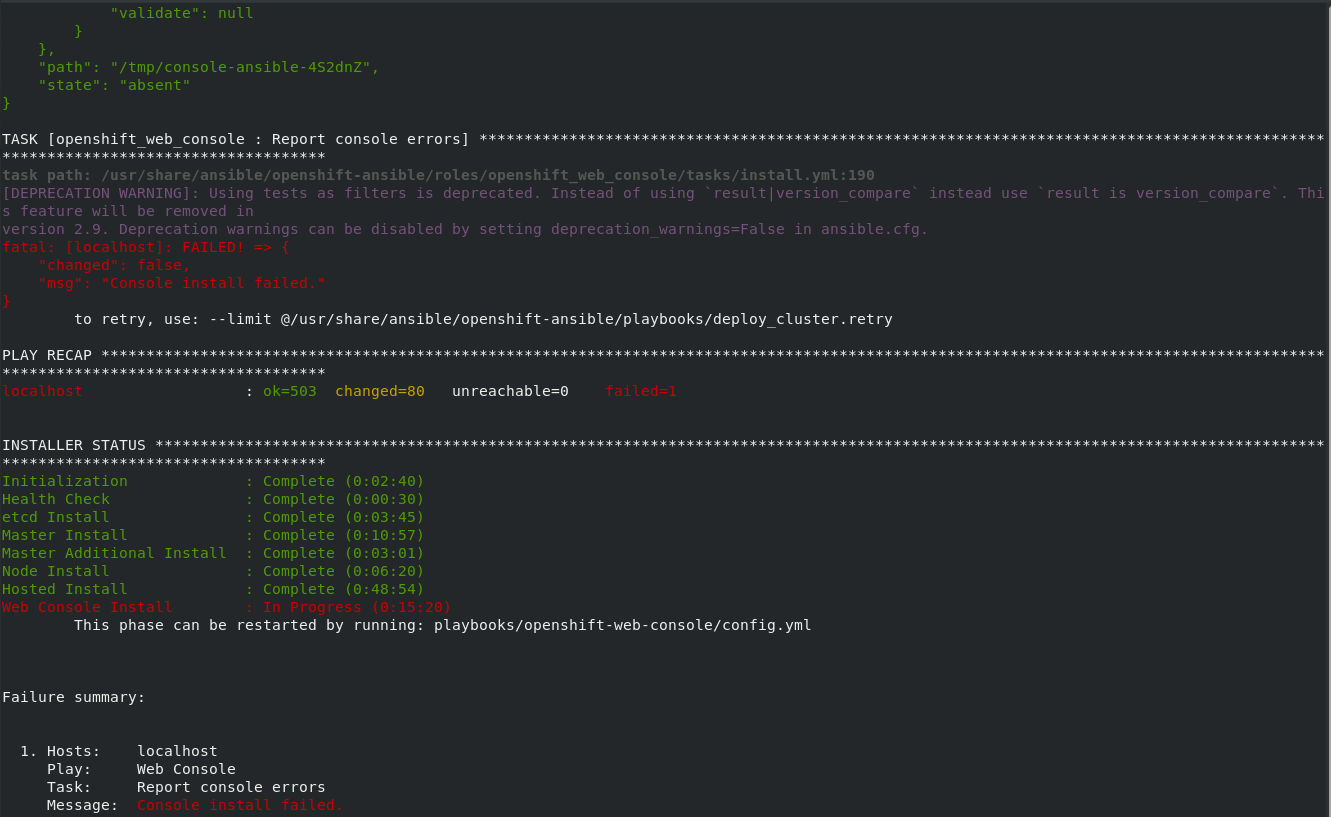Click the green "ok=503" recap value
This screenshot has height=817, width=1331.
coord(289,391)
